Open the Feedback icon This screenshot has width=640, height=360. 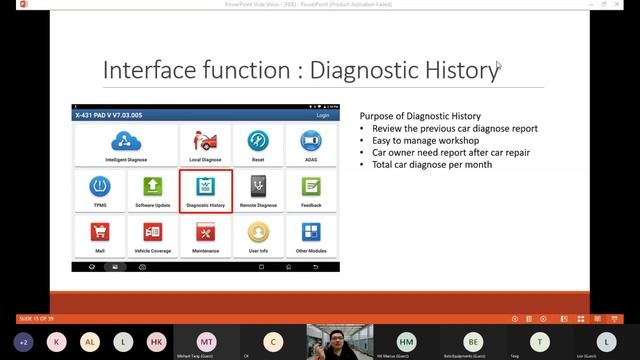point(311,187)
